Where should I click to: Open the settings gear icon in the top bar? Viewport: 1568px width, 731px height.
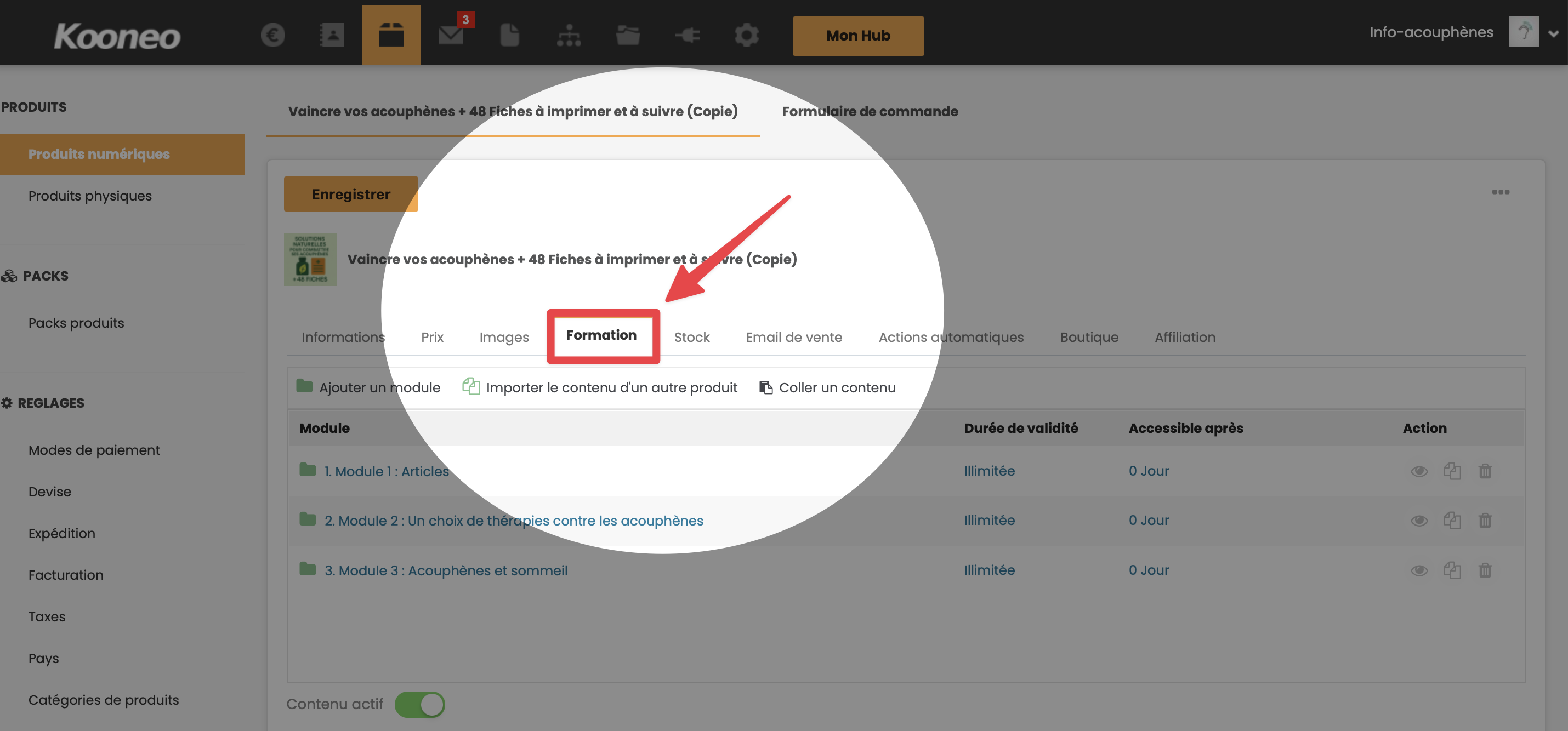point(746,35)
